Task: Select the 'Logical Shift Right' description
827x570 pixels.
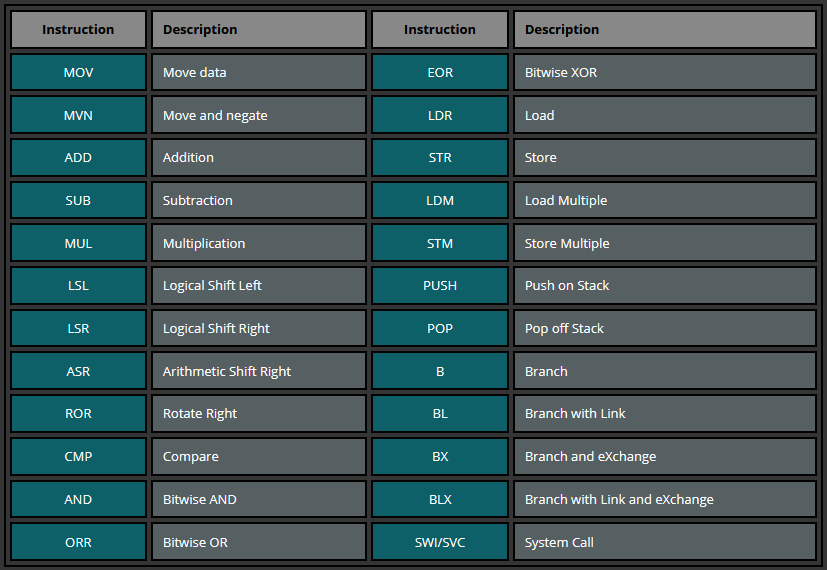Action: coord(216,328)
